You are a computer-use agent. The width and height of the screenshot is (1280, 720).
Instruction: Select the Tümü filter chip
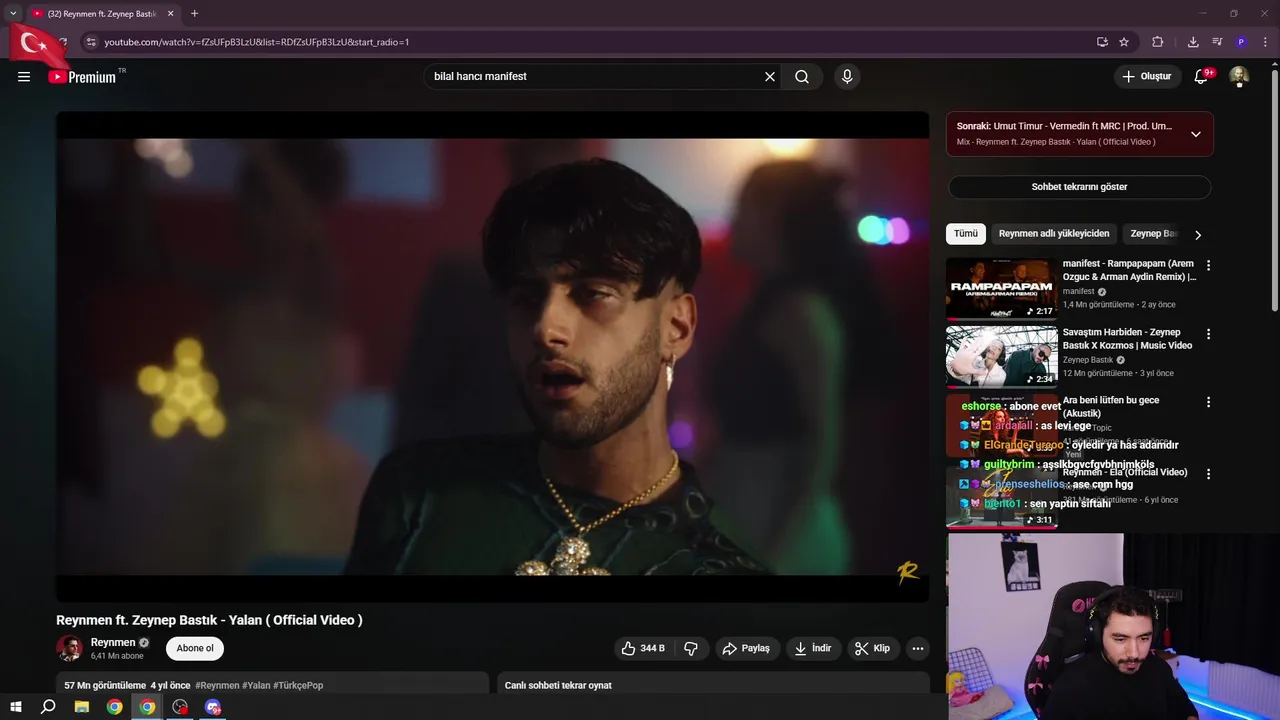click(x=966, y=234)
